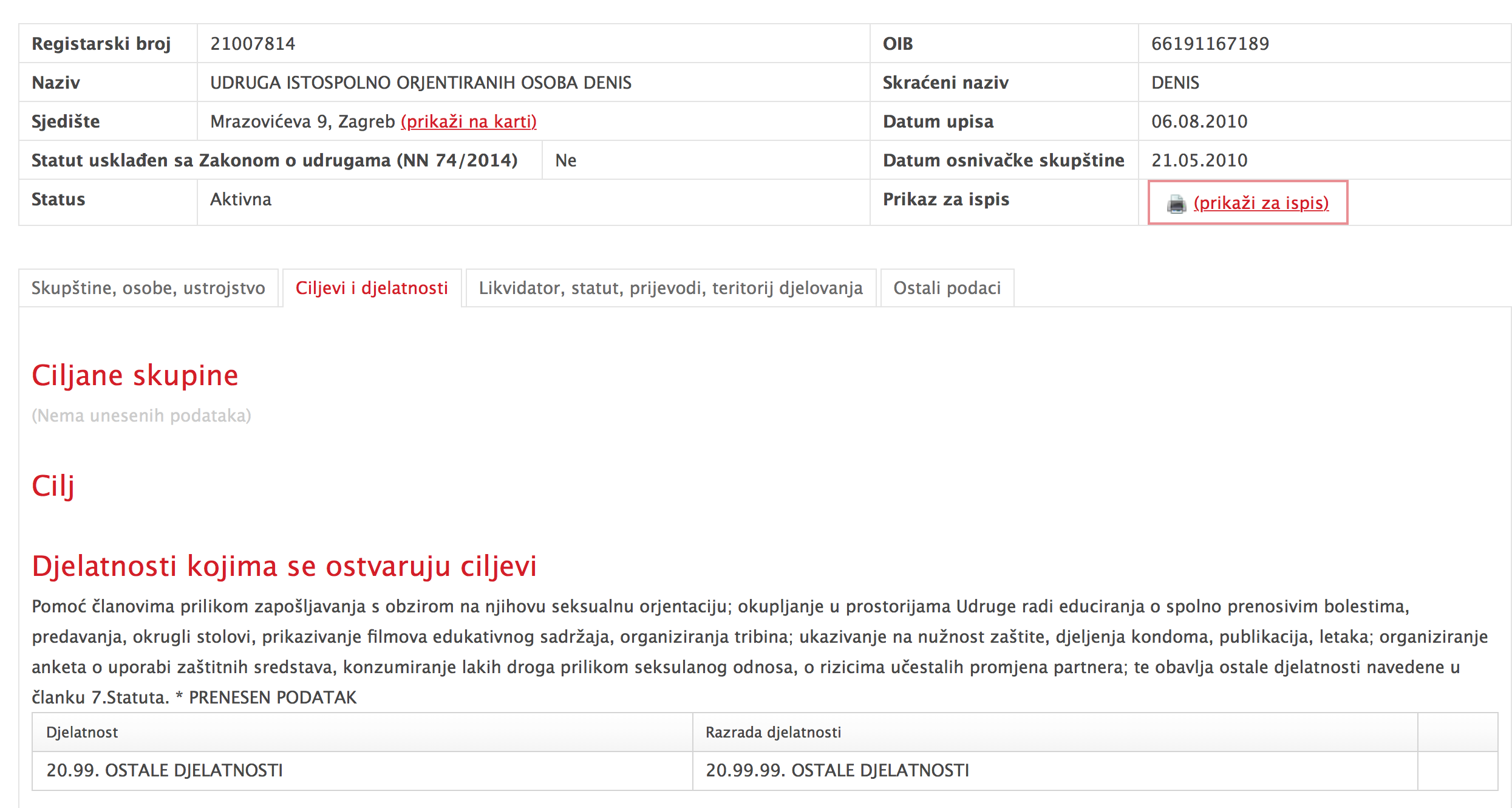Click the registration number 21007814
The image size is (1512, 808).
pos(253,44)
